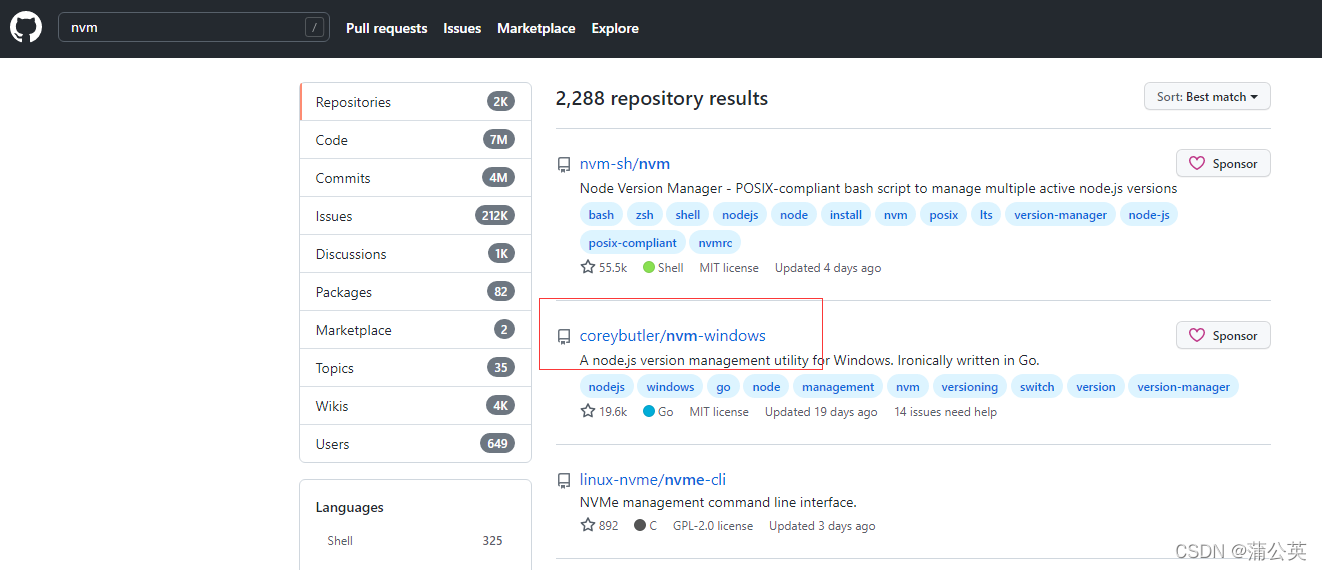Click the versioning topic tag
Screen dimensions: 1322x570
(x=970, y=387)
